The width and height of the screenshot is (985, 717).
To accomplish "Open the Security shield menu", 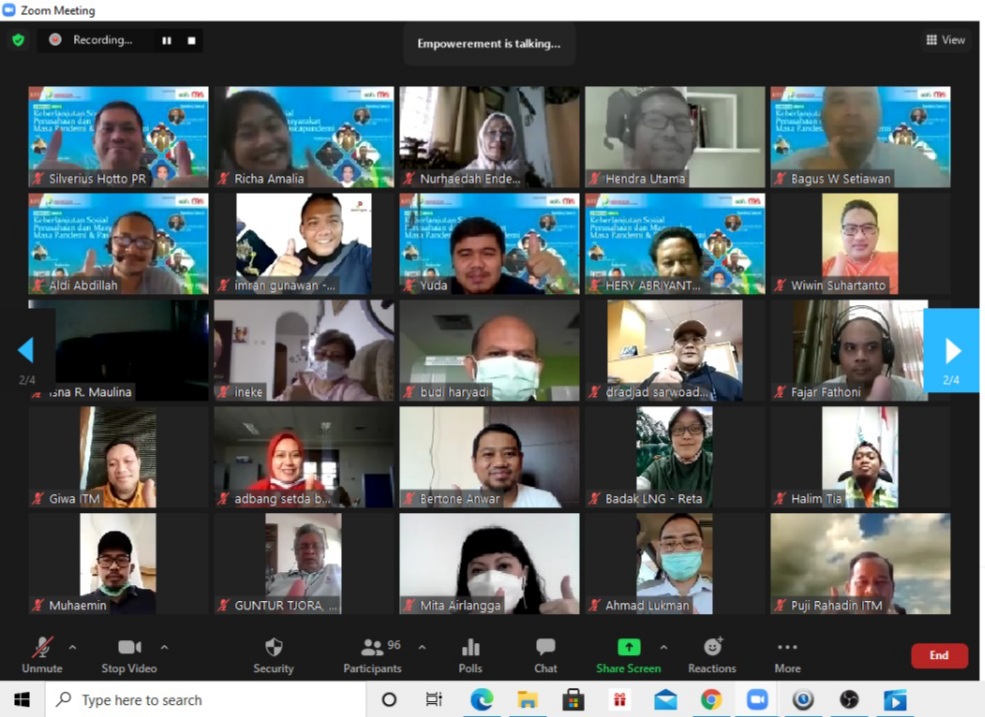I will point(273,655).
